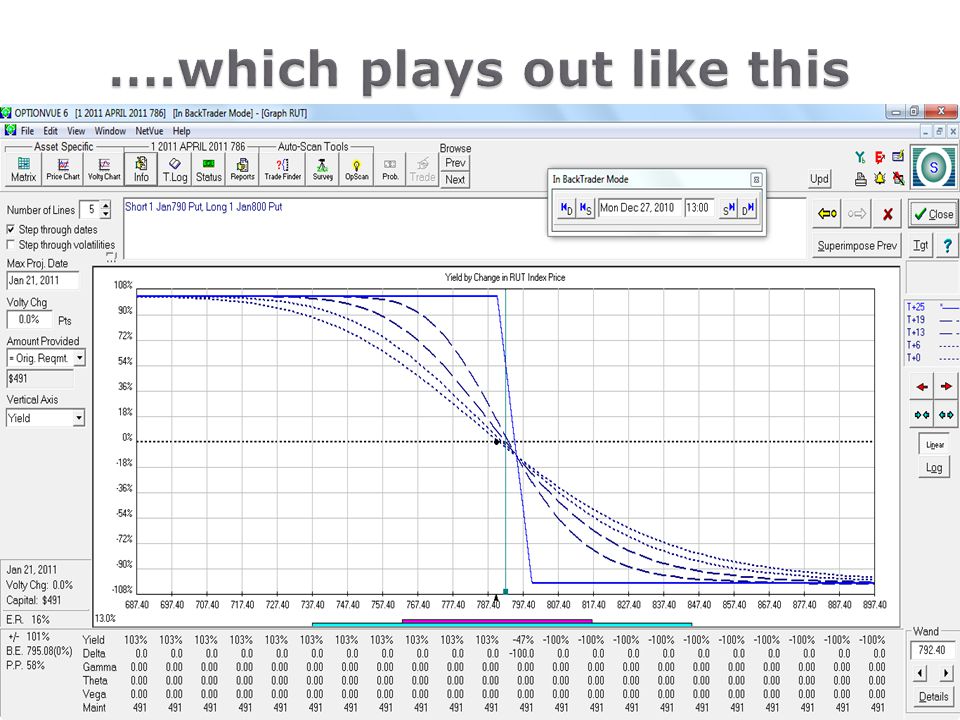This screenshot has height=720, width=960.
Task: Click the Browse Prev button
Action: click(x=455, y=163)
